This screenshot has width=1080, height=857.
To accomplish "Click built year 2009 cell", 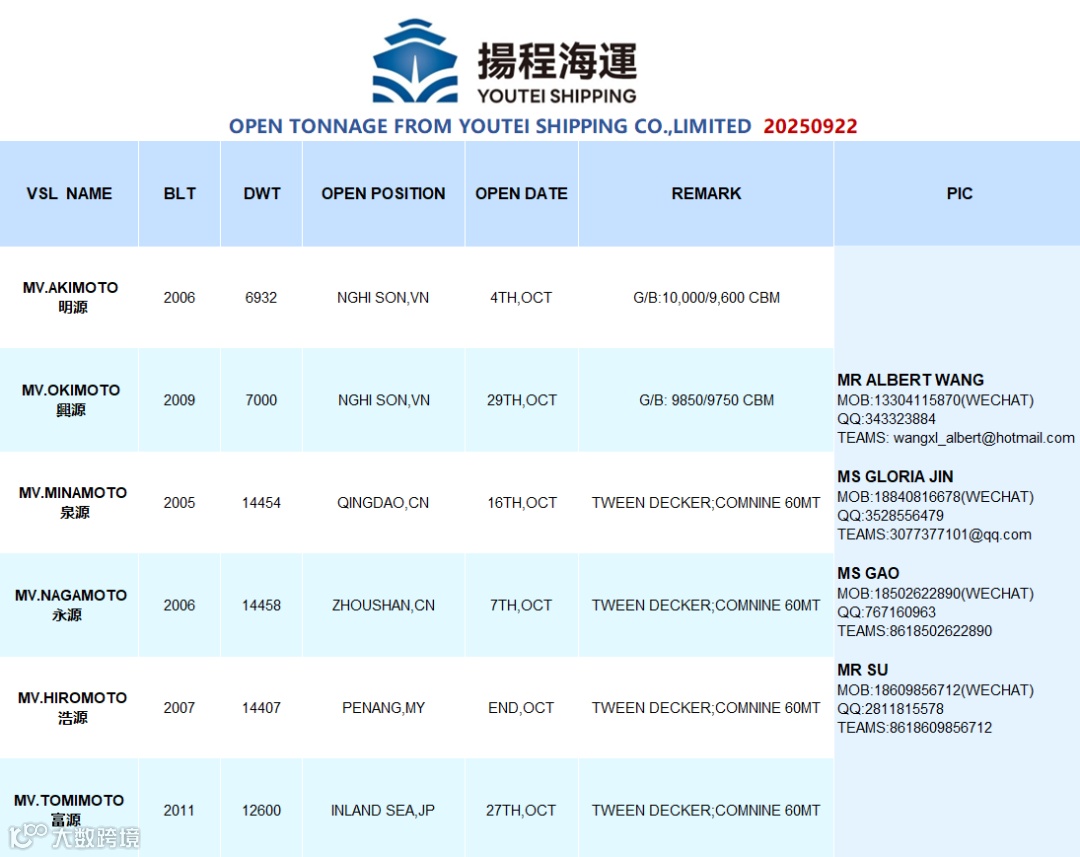I will coord(179,400).
